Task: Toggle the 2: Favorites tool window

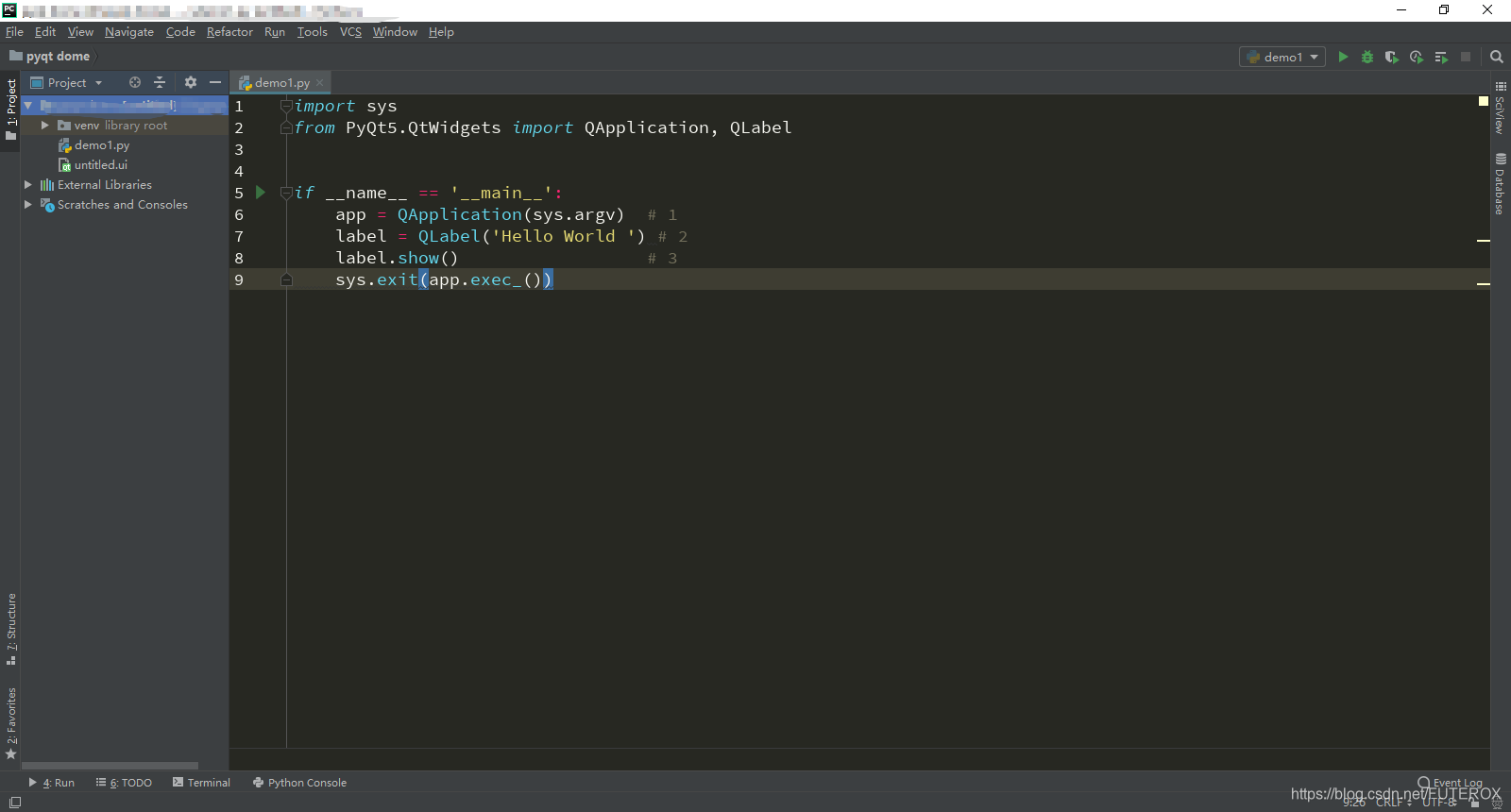Action: coord(11,723)
